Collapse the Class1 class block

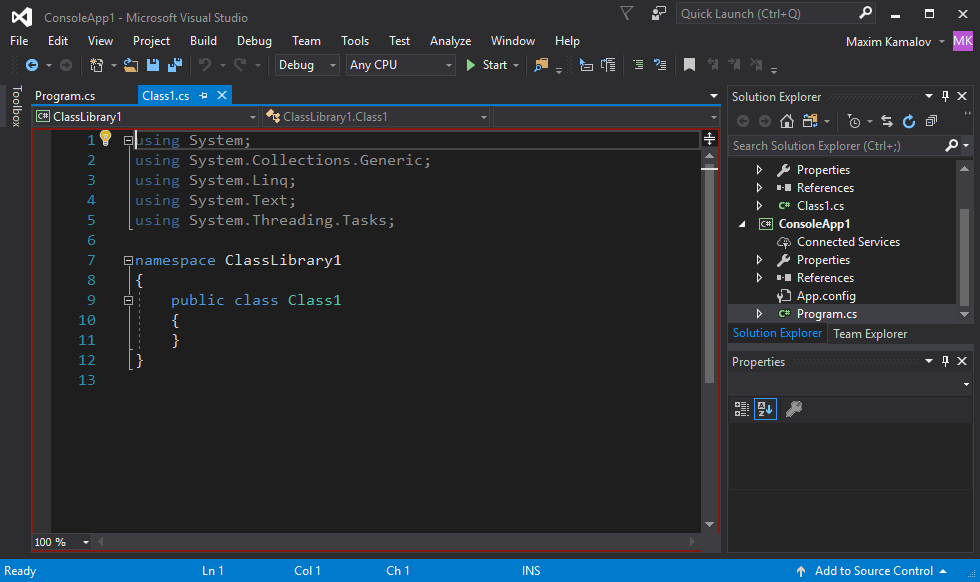128,300
